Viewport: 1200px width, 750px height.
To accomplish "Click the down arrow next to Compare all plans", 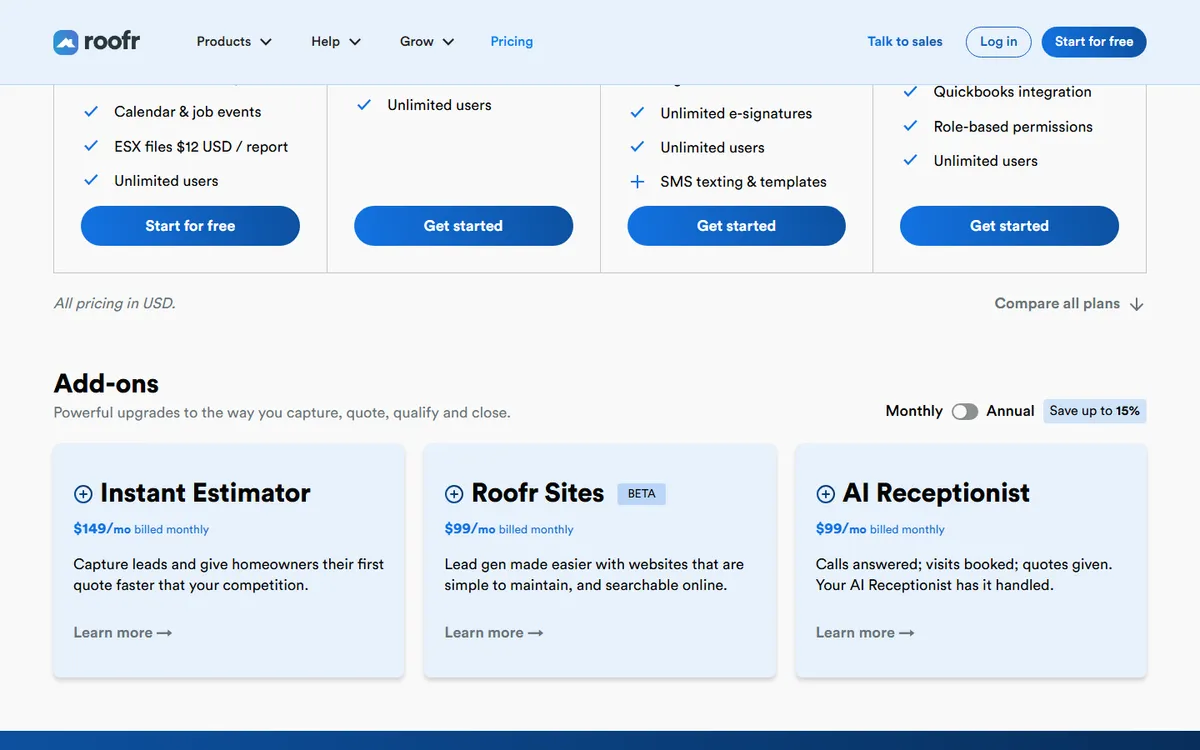I will coord(1136,304).
